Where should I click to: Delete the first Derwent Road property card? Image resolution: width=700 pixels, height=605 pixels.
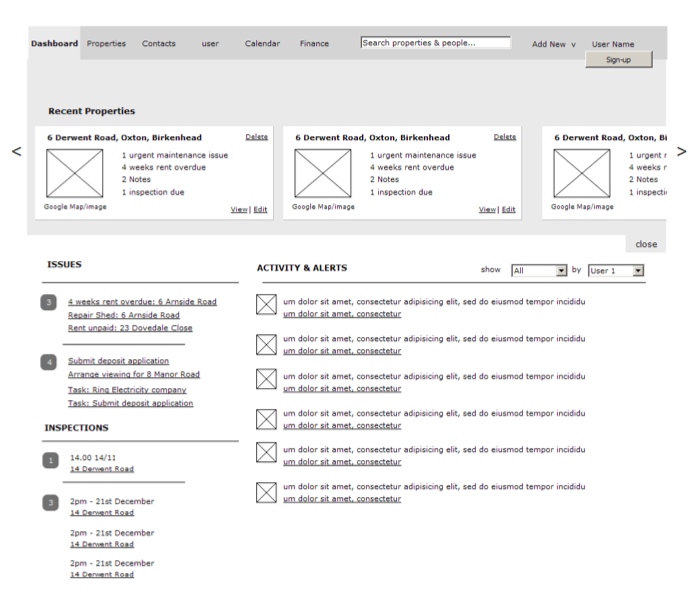[x=256, y=137]
